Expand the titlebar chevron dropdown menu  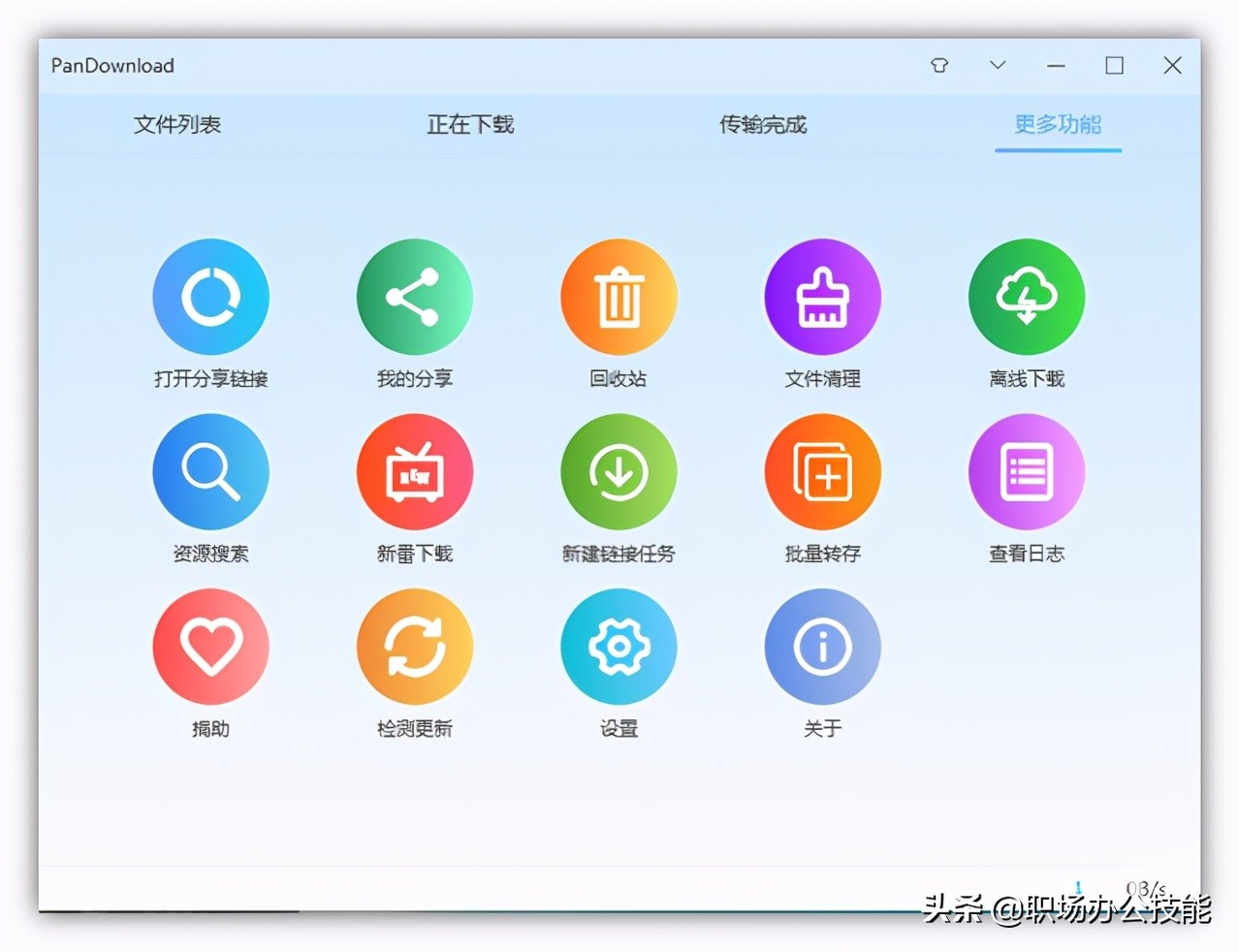click(997, 65)
